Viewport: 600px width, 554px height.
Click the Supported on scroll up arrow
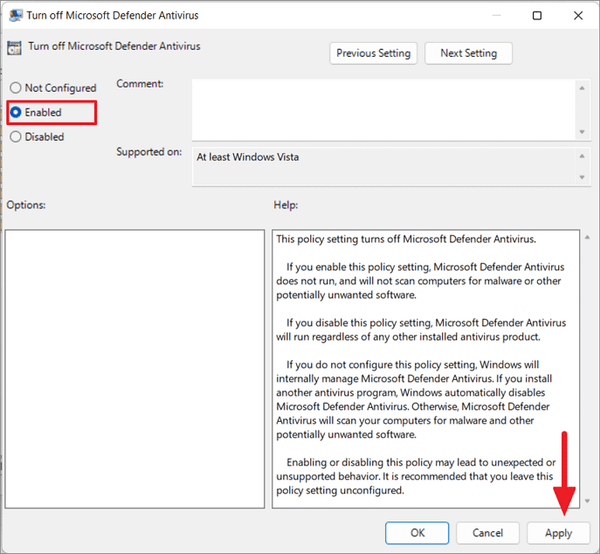coord(582,156)
